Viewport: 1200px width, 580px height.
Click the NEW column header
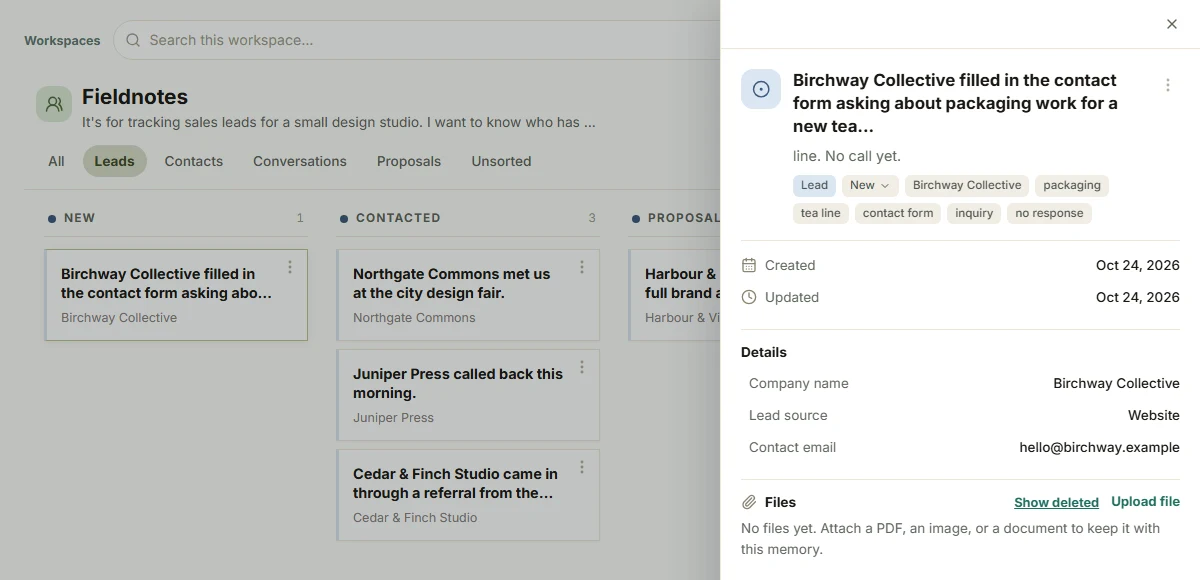[79, 218]
